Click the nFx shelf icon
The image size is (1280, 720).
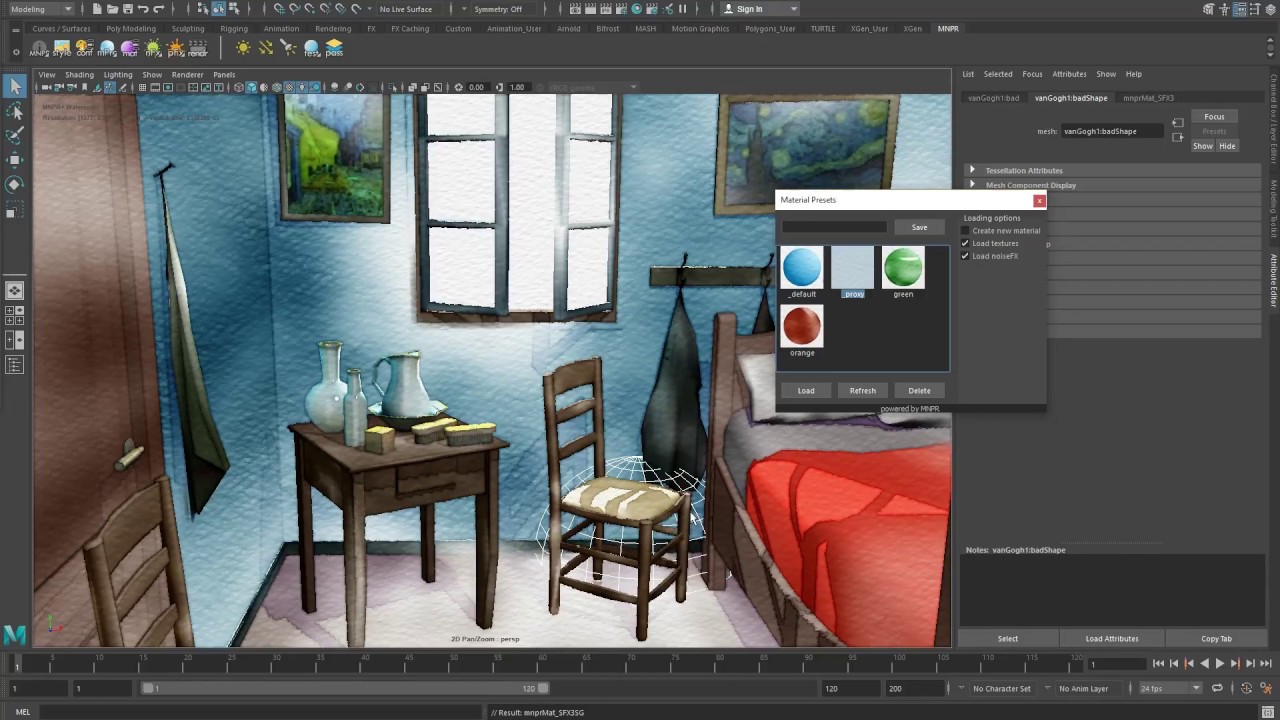(152, 48)
